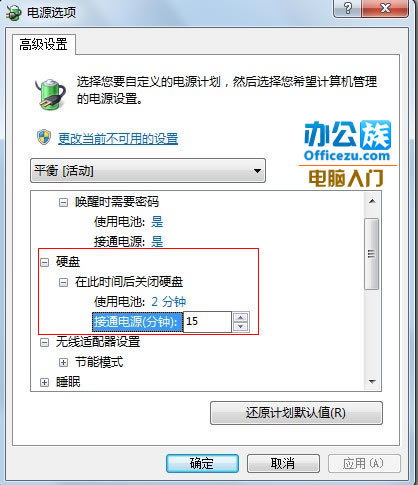Click 还原计划默认值(R) button
This screenshot has width=418, height=485.
(296, 413)
